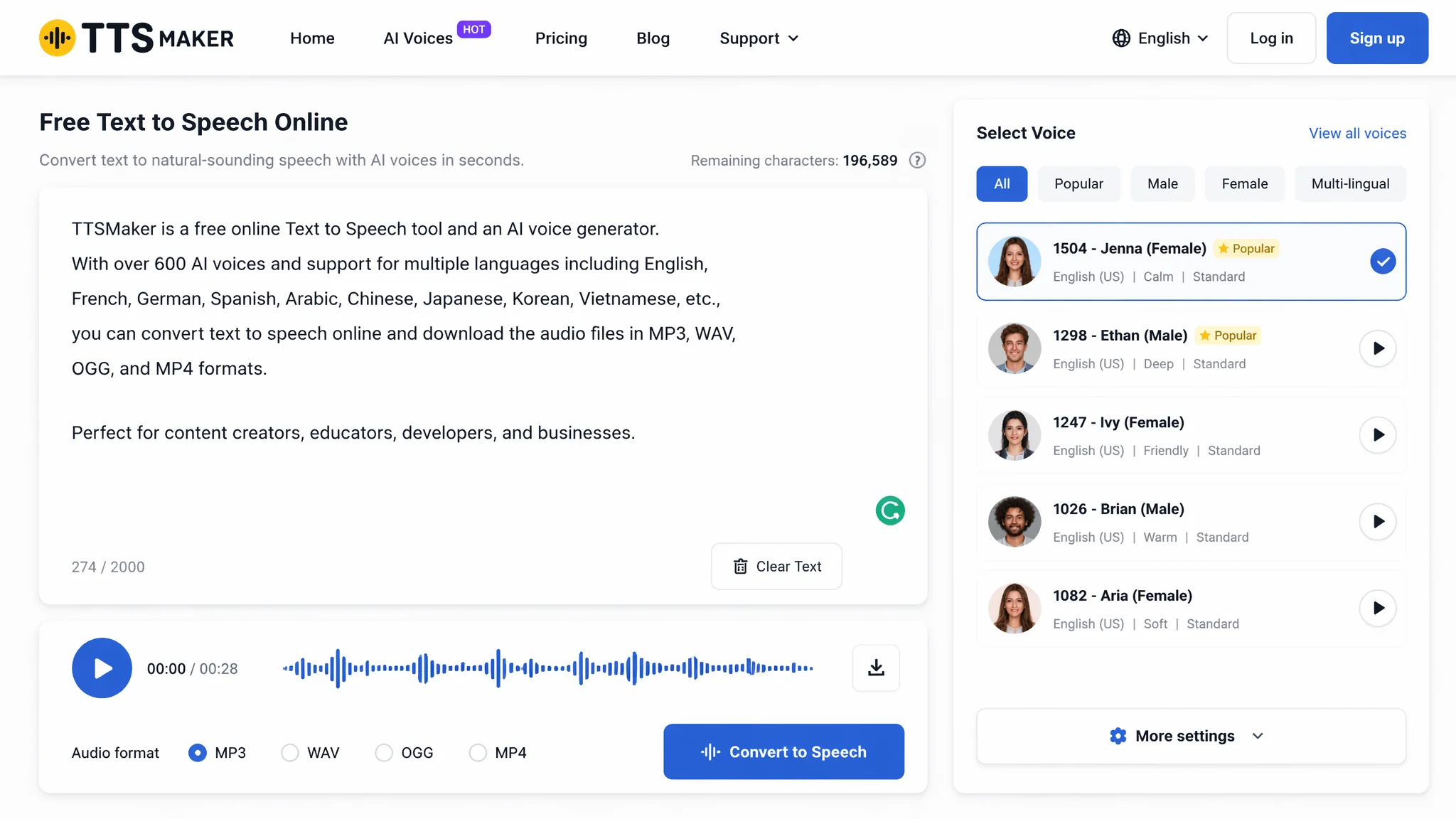The height and width of the screenshot is (819, 1456).
Task: Click the Log in button
Action: tap(1271, 38)
